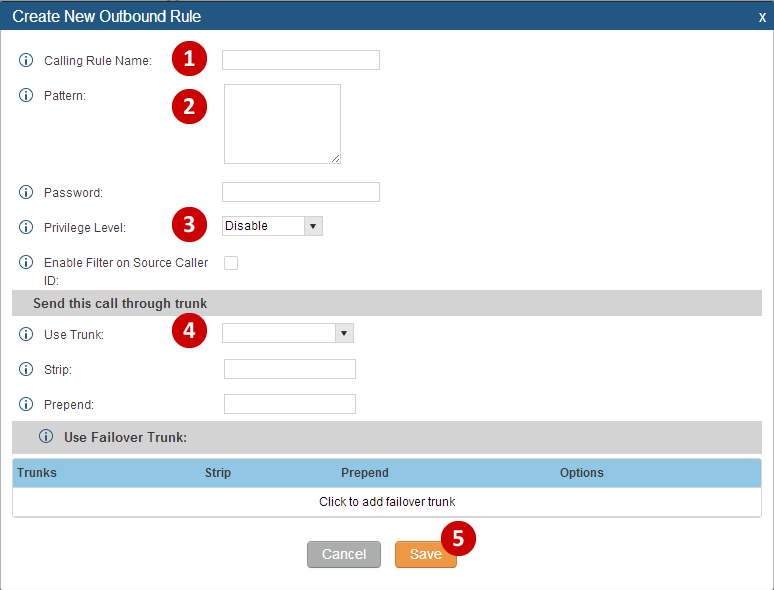Click info icon beside Password label

(x=26, y=192)
